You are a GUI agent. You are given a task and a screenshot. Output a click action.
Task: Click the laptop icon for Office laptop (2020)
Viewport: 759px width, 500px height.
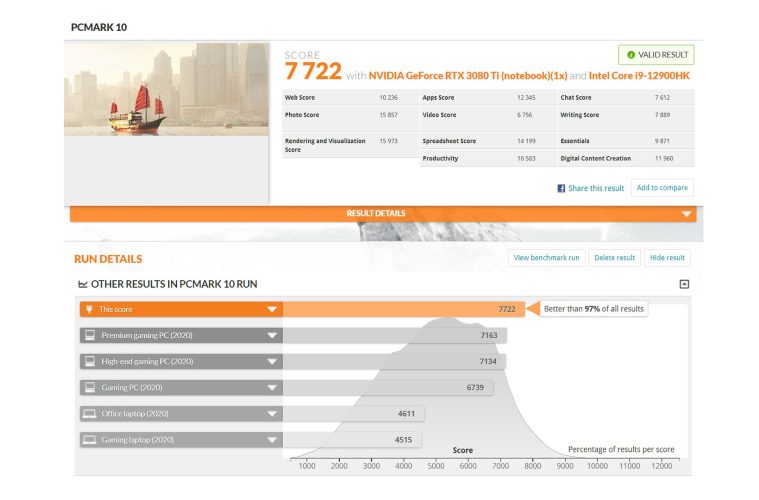[x=90, y=413]
